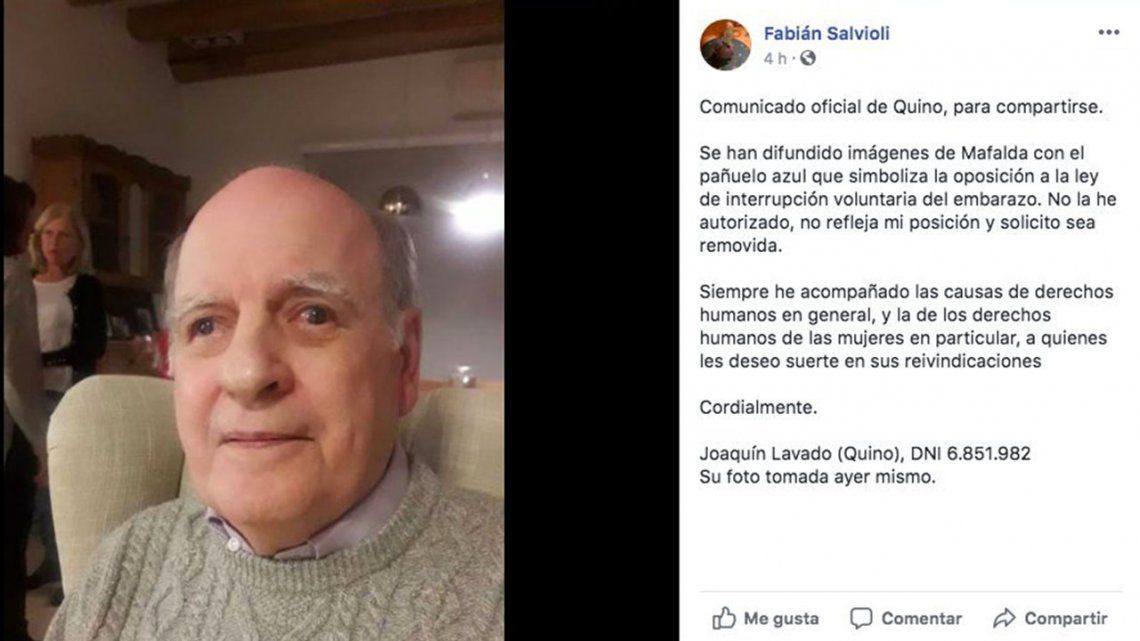
Task: Click the 'Su foto tomada ayer mismo' line
Action: (817, 477)
